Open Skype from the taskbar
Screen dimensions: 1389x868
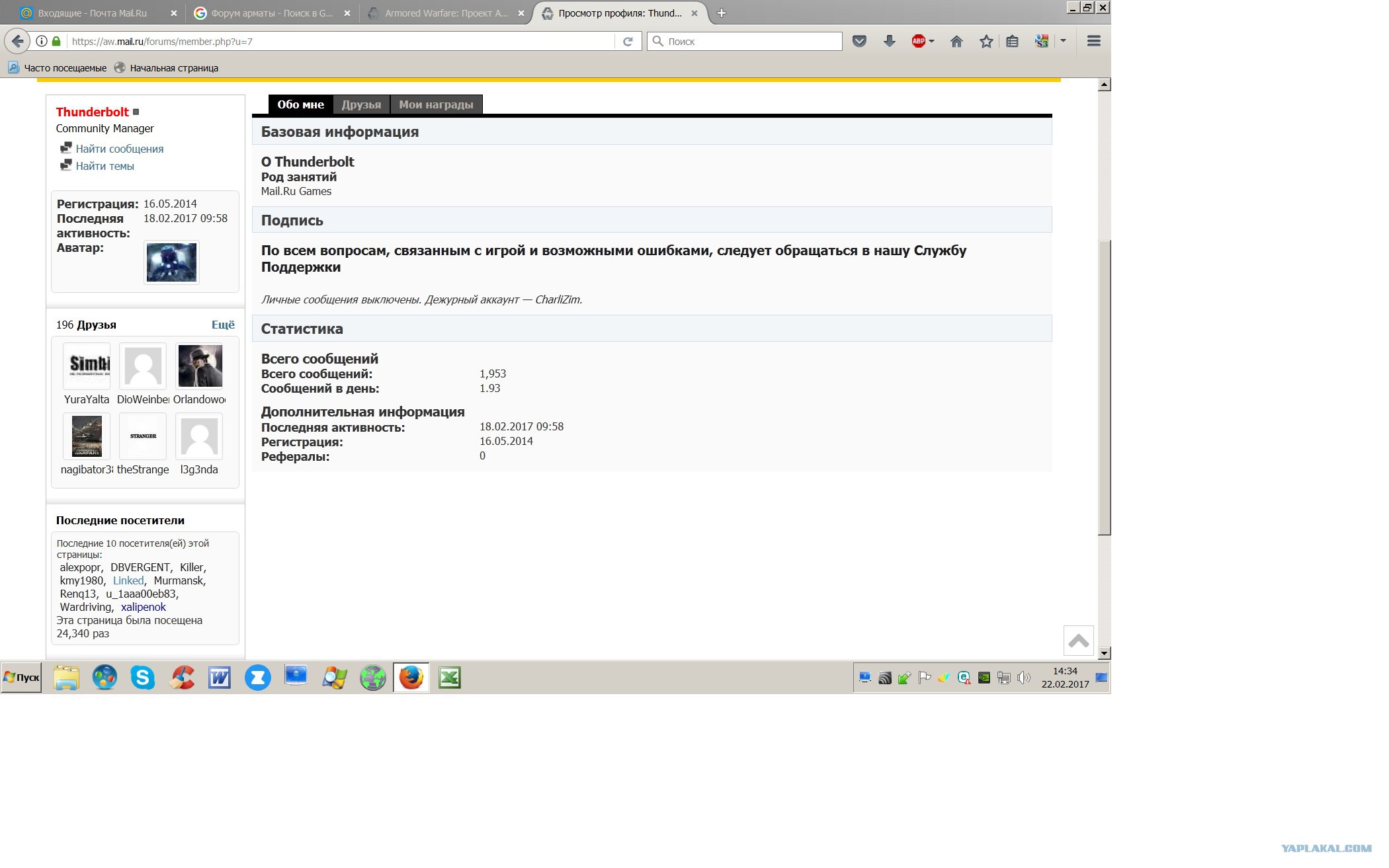pos(143,678)
